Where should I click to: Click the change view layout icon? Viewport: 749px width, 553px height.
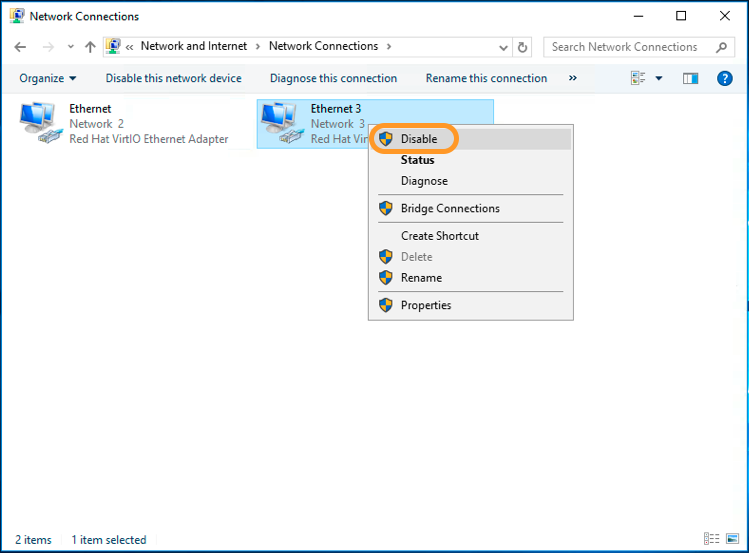click(x=638, y=78)
